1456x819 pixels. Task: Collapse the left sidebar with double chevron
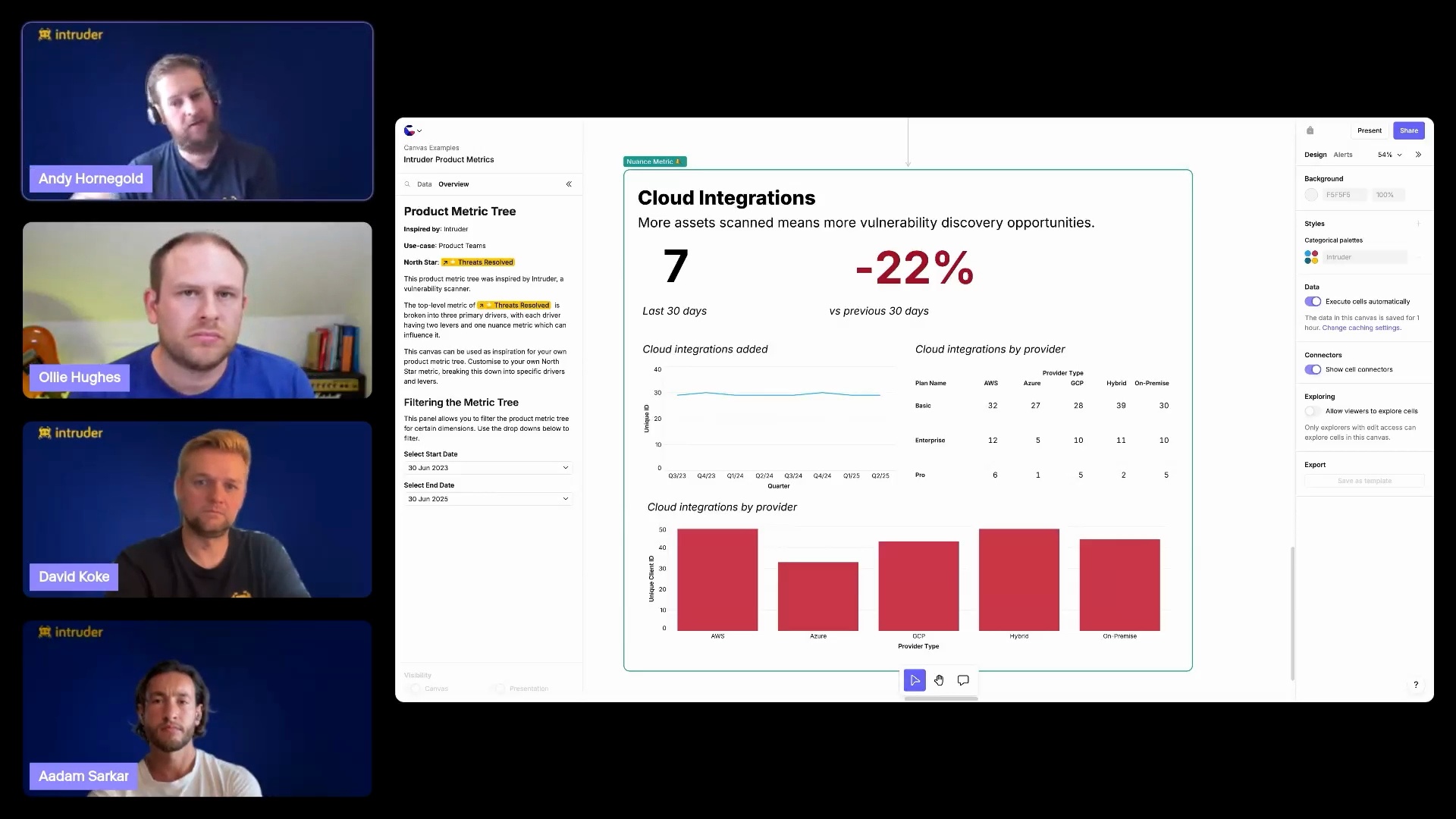[569, 184]
